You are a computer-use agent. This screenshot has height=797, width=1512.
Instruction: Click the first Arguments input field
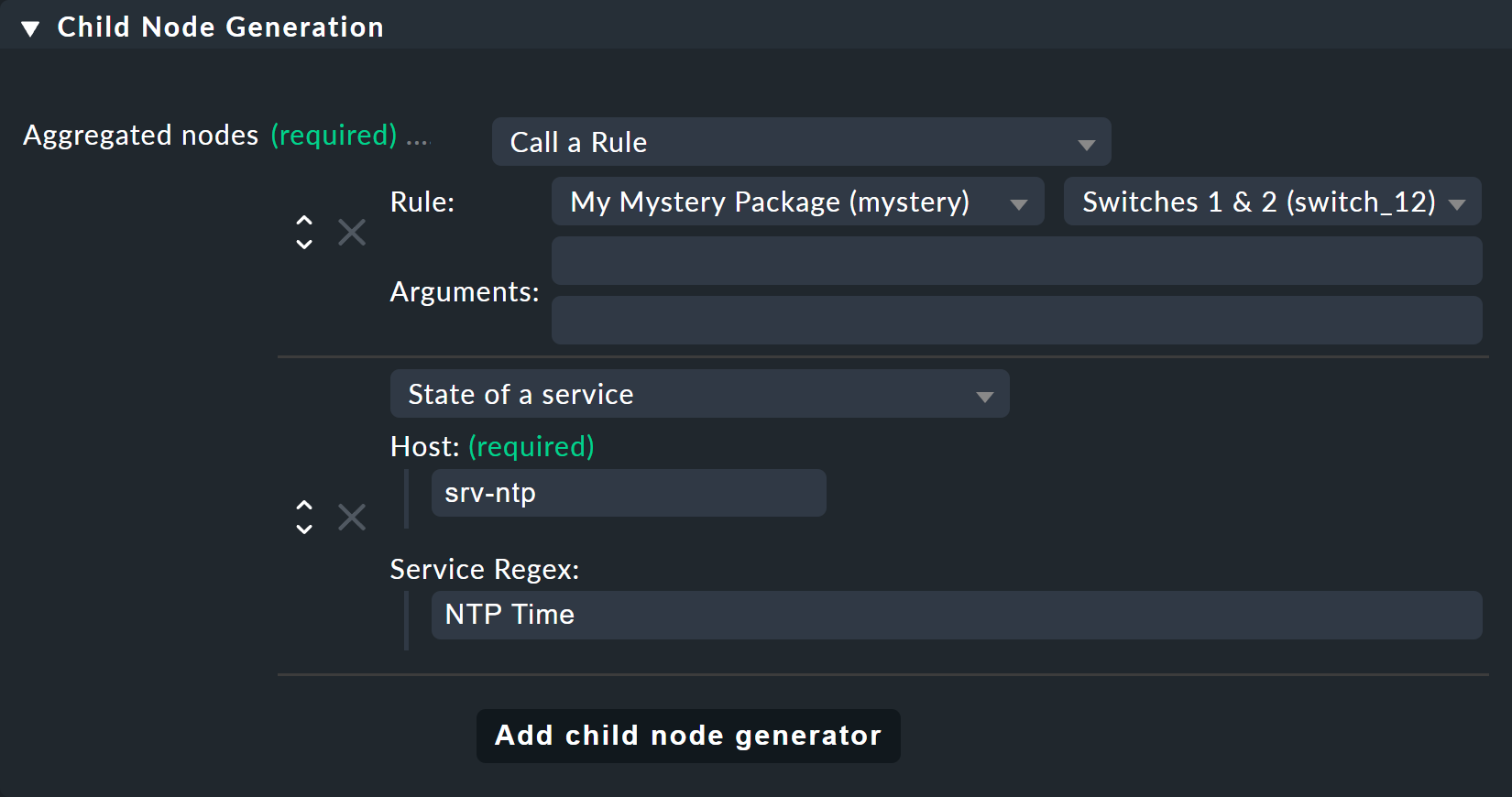[1016, 261]
